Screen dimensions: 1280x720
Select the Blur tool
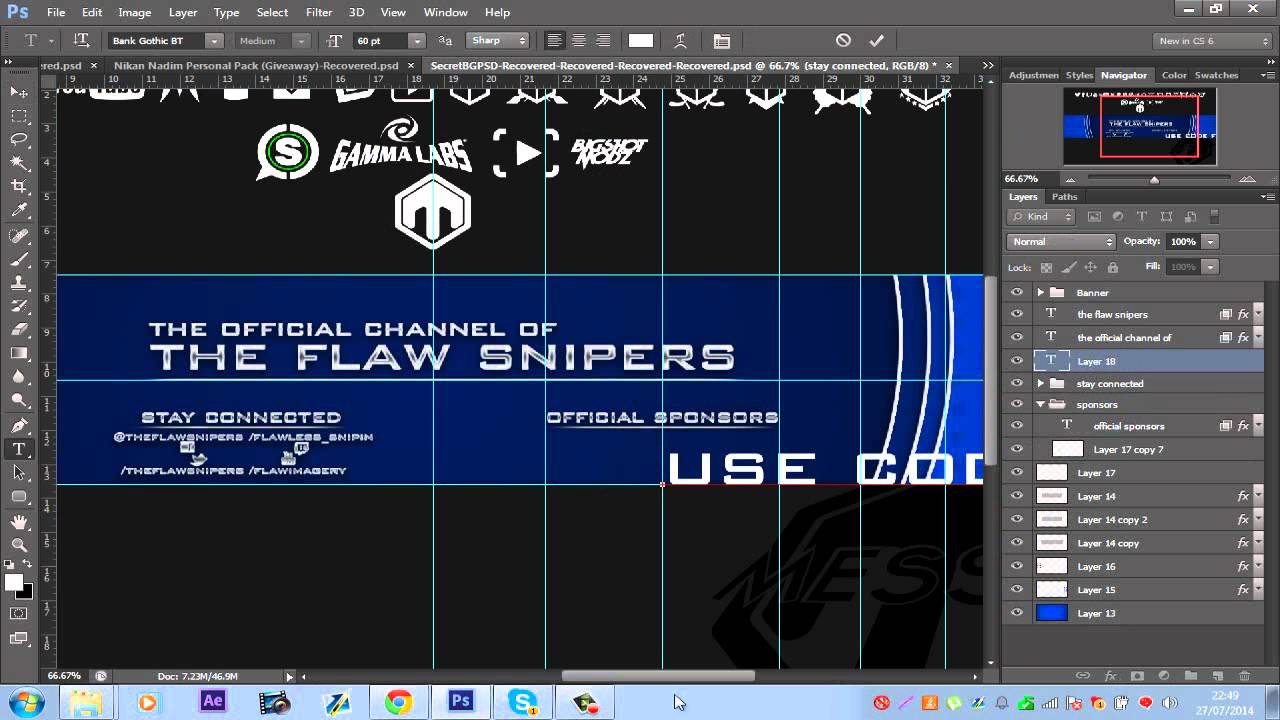click(19, 377)
